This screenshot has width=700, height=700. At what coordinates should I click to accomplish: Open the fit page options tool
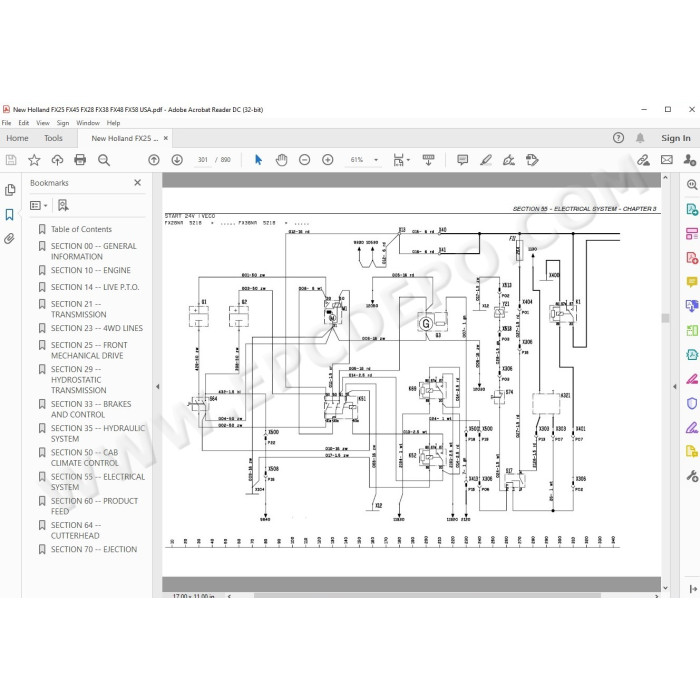pos(401,160)
